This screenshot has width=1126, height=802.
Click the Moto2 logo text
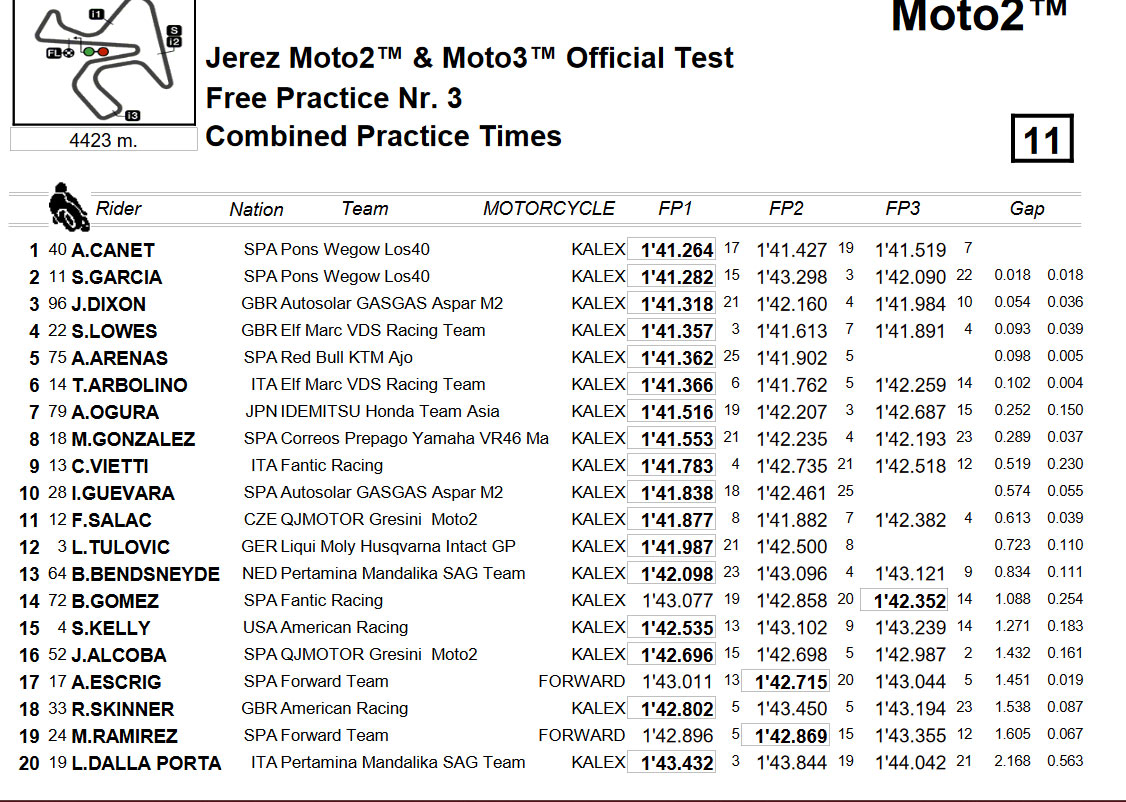[x=979, y=16]
